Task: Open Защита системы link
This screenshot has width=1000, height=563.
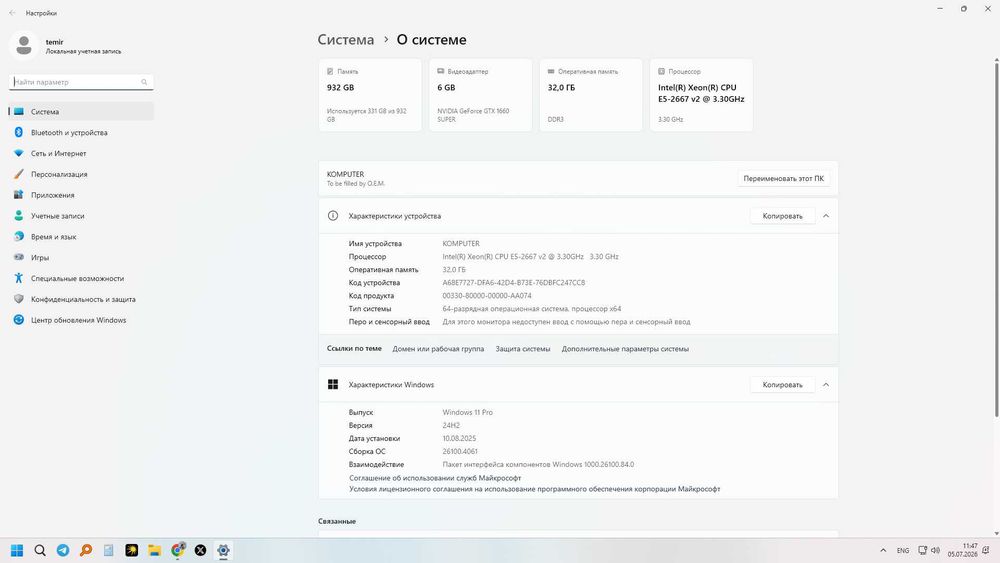Action: (x=523, y=349)
